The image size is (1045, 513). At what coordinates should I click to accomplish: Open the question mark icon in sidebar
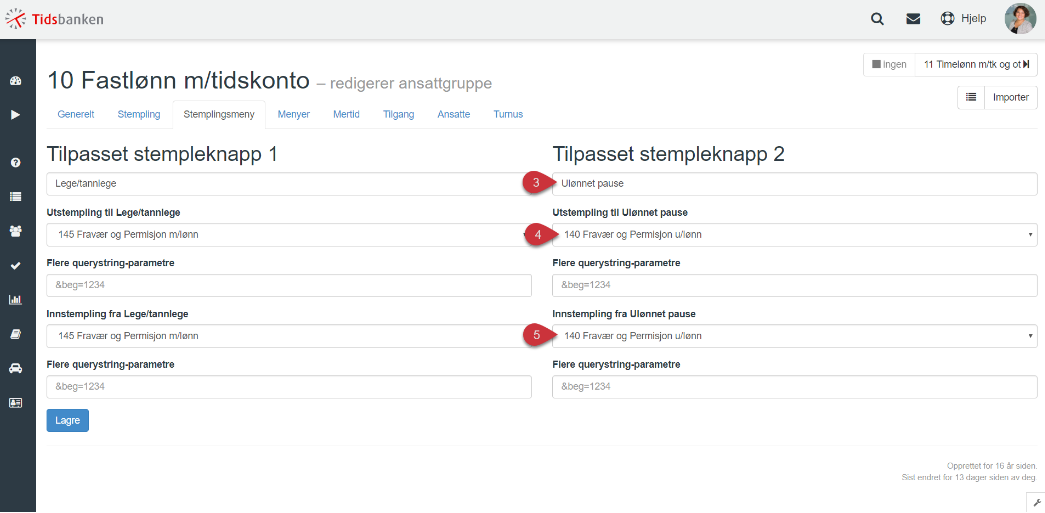(16, 163)
